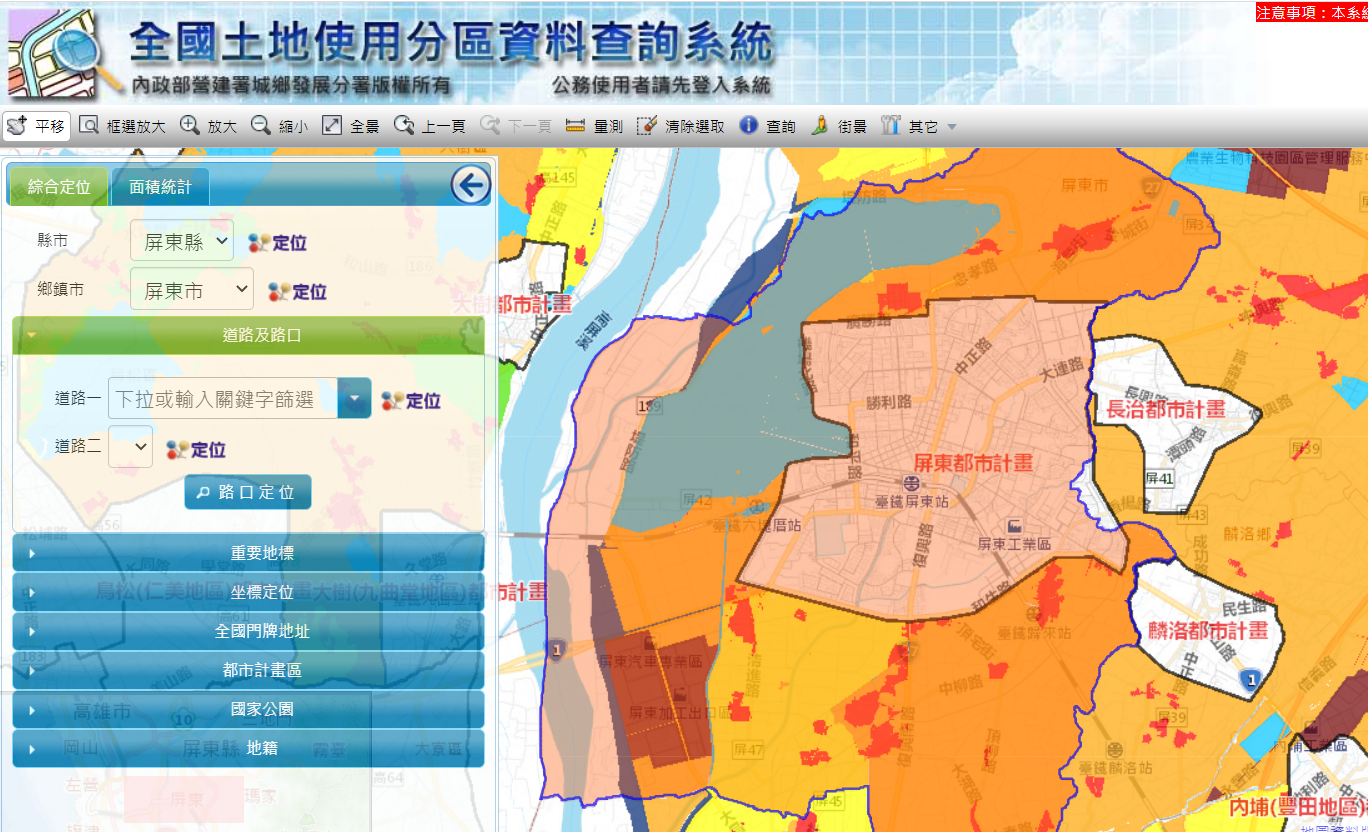
Task: Activate the 框選放大 box zoom tool
Action: (122, 126)
